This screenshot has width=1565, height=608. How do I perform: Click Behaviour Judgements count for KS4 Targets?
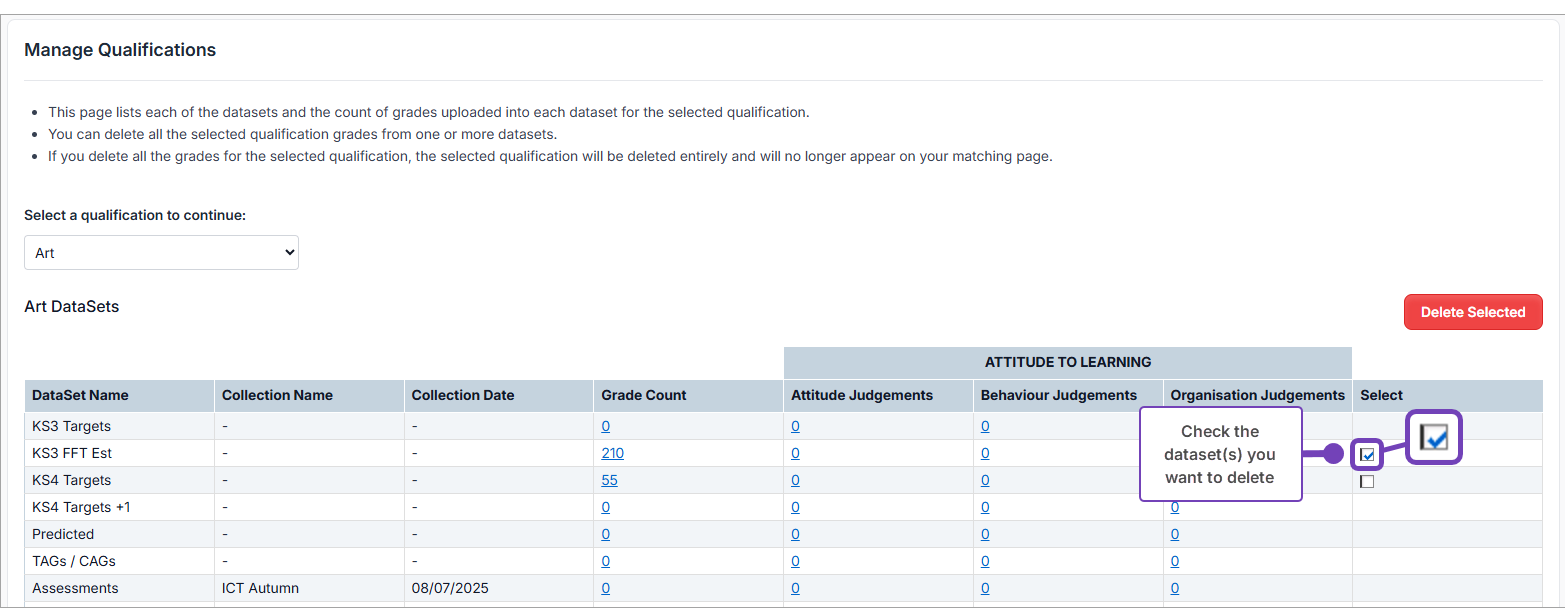(x=985, y=480)
